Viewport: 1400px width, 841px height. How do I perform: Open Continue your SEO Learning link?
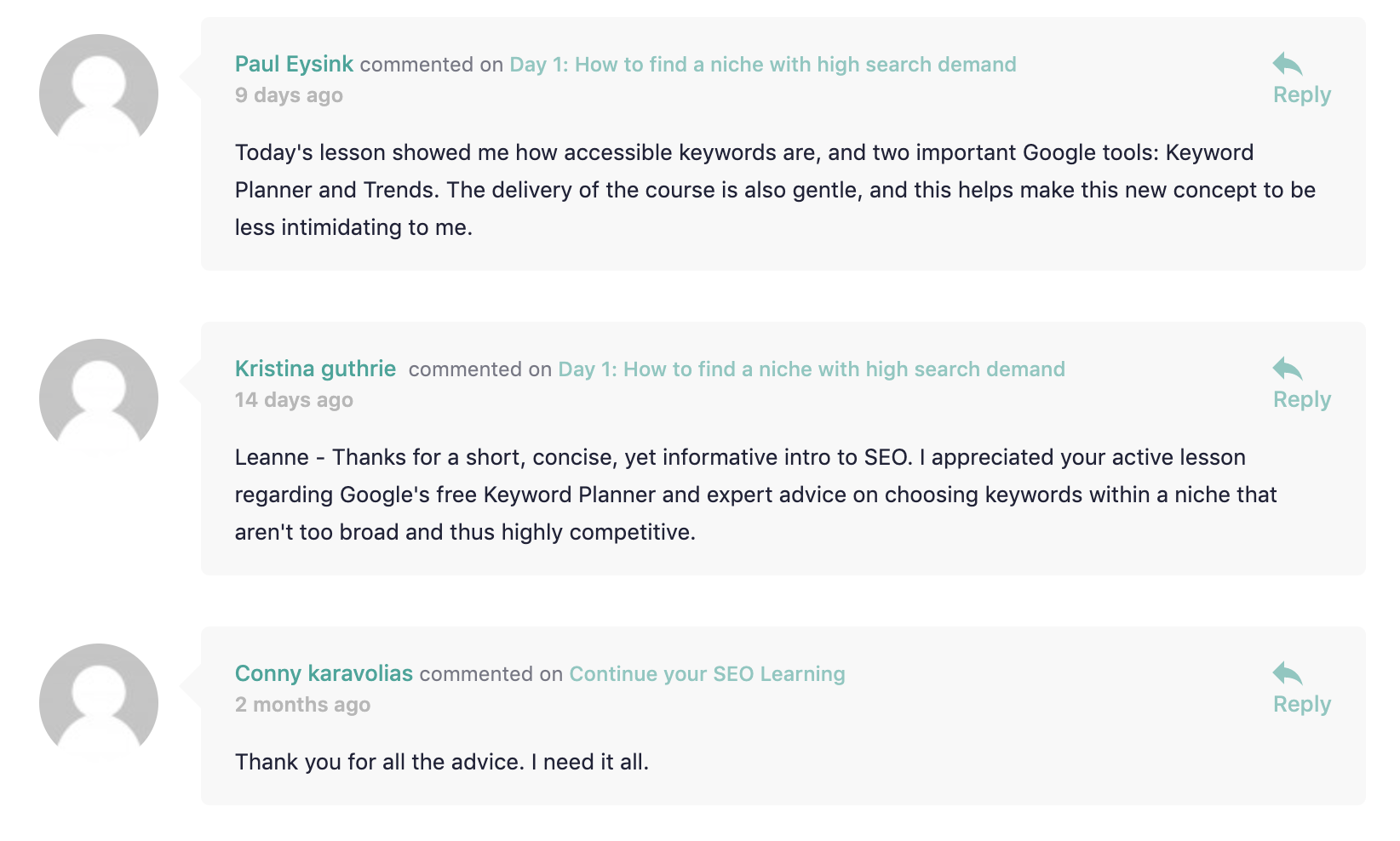pos(707,674)
